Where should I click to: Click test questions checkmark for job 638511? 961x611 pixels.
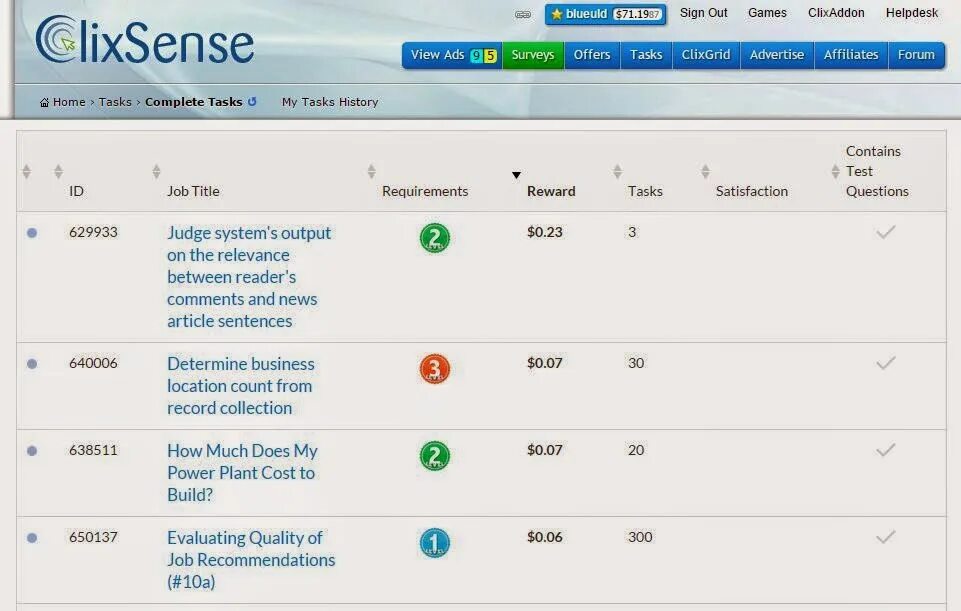pyautogui.click(x=886, y=450)
